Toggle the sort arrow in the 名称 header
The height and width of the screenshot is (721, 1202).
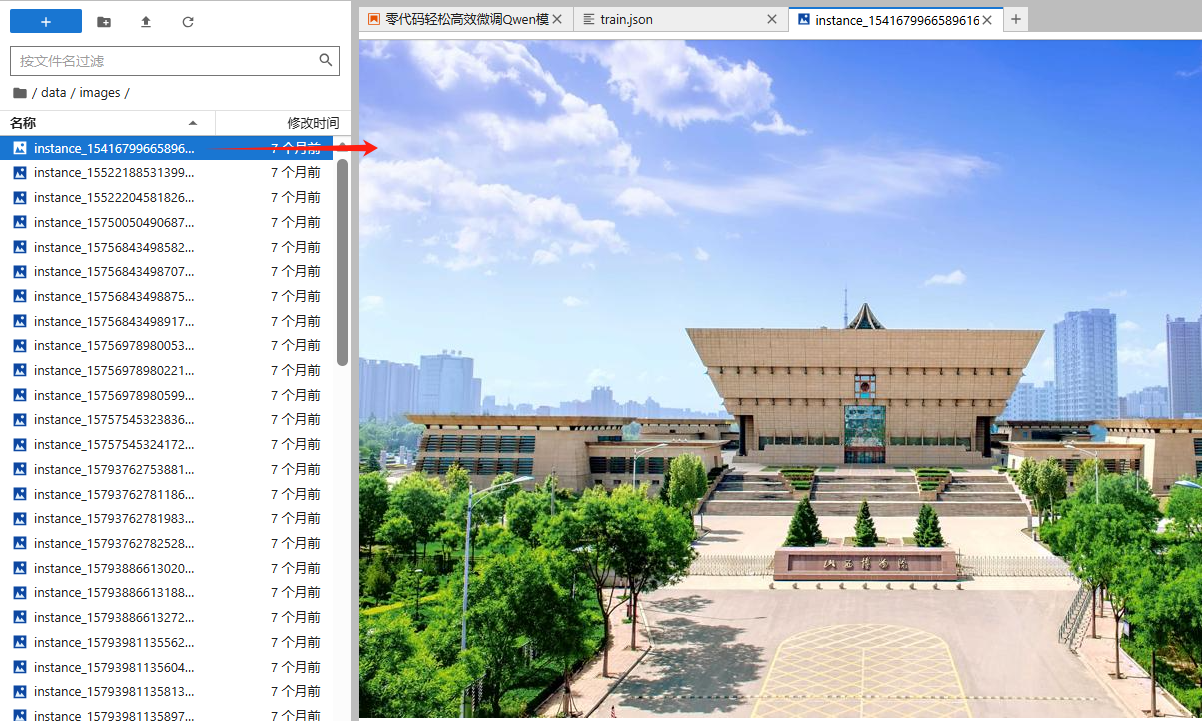(193, 123)
